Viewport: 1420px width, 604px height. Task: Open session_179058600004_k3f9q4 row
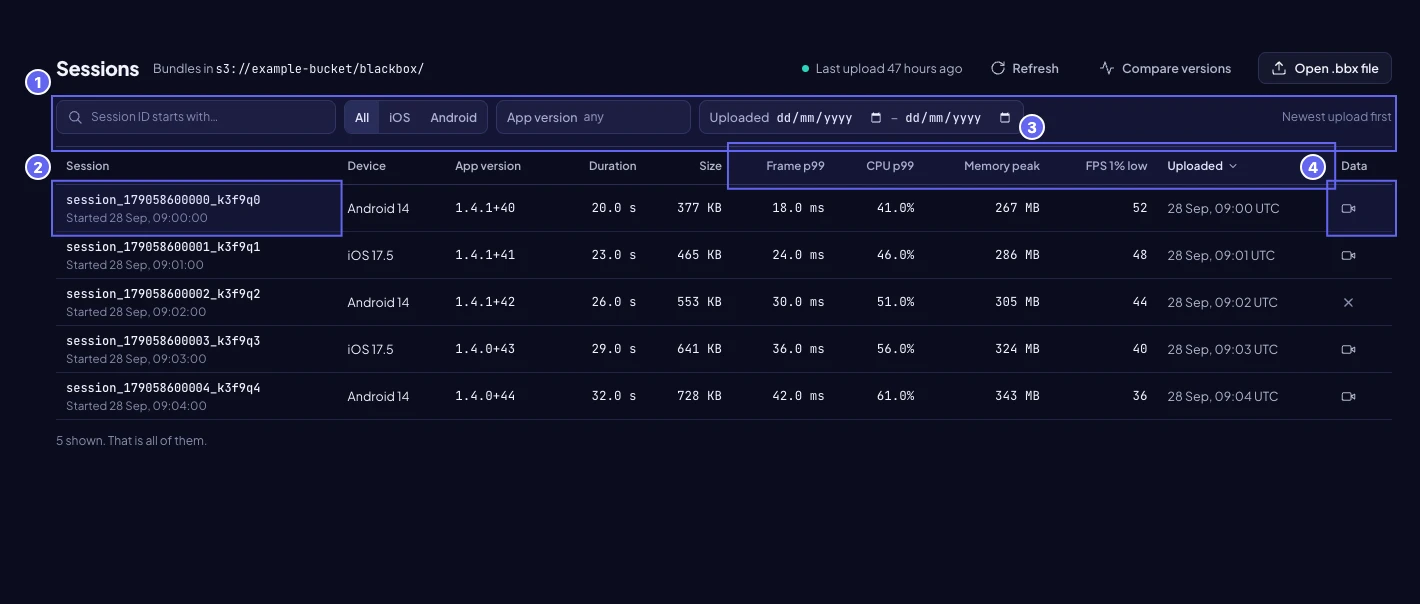(x=724, y=396)
